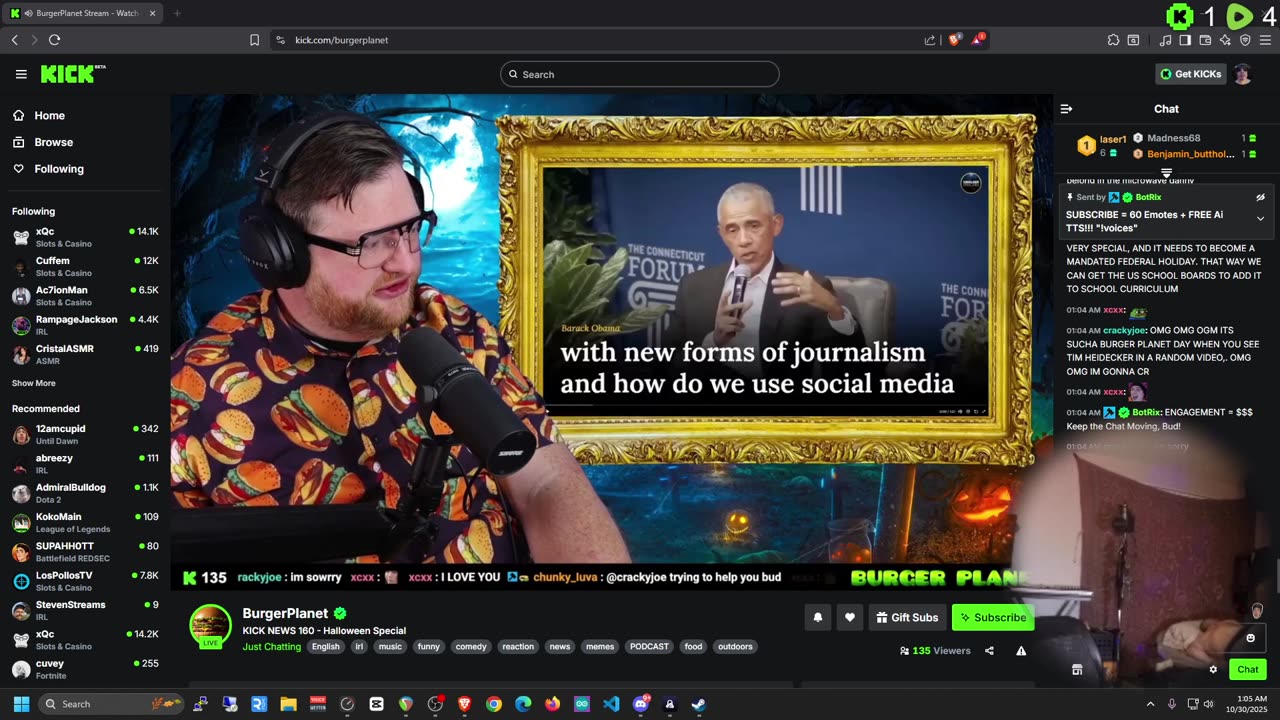Screen dimensions: 1280x720
Task: Open the music note playlist icon
Action: (x=1165, y=40)
